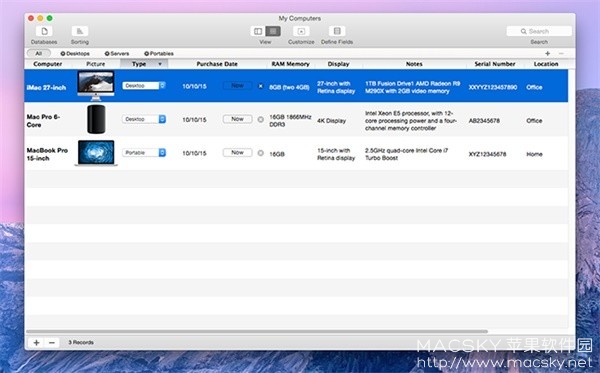Open Type dropdown for iMac 27-inch
This screenshot has width=600, height=373.
pos(144,86)
